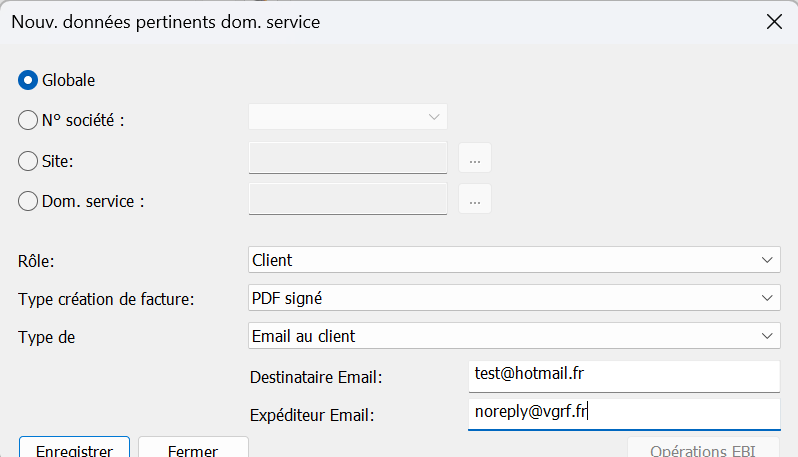This screenshot has width=798, height=457.
Task: Click the Destinataire Email field
Action: [x=624, y=377]
